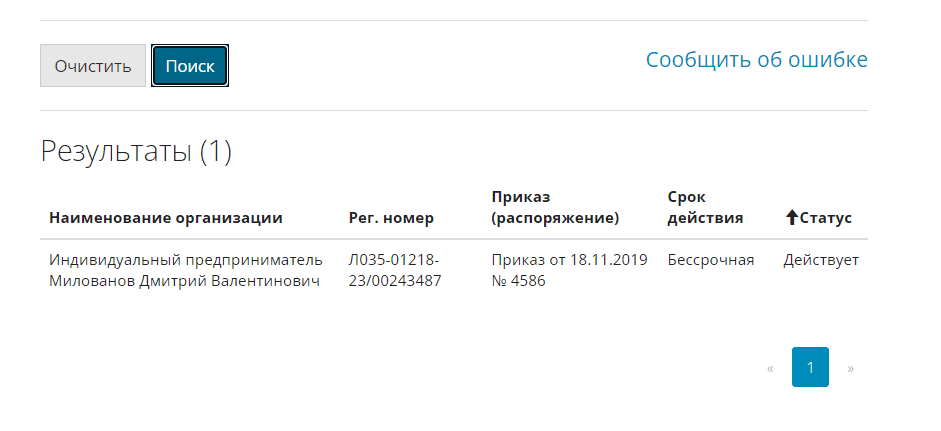Click the Индивидуальный предприниматель text in the row
This screenshot has height=431, width=941.
point(187,260)
